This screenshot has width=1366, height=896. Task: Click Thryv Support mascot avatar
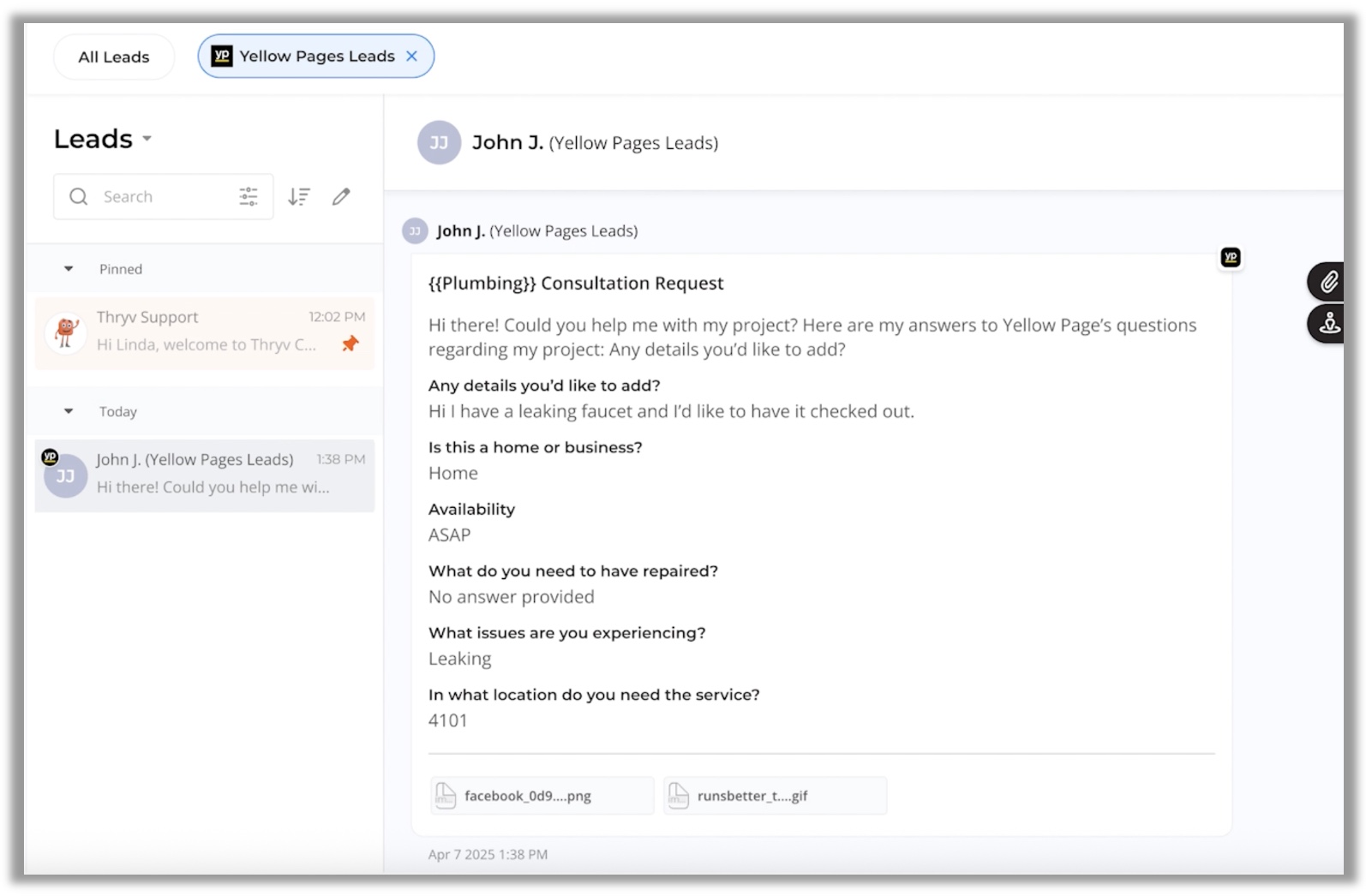click(66, 332)
